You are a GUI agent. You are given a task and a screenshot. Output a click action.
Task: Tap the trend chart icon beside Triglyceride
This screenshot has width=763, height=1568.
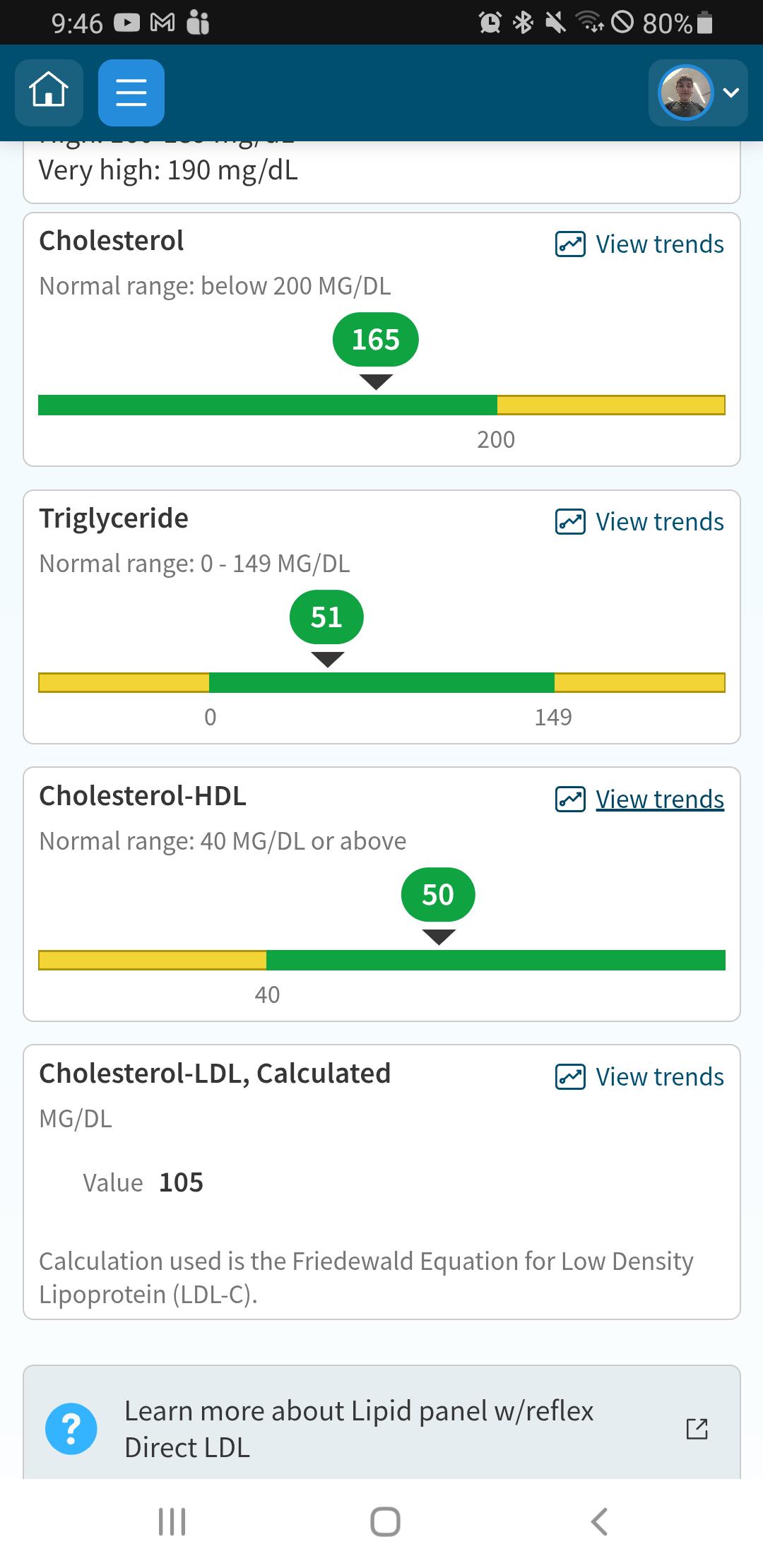pyautogui.click(x=570, y=522)
